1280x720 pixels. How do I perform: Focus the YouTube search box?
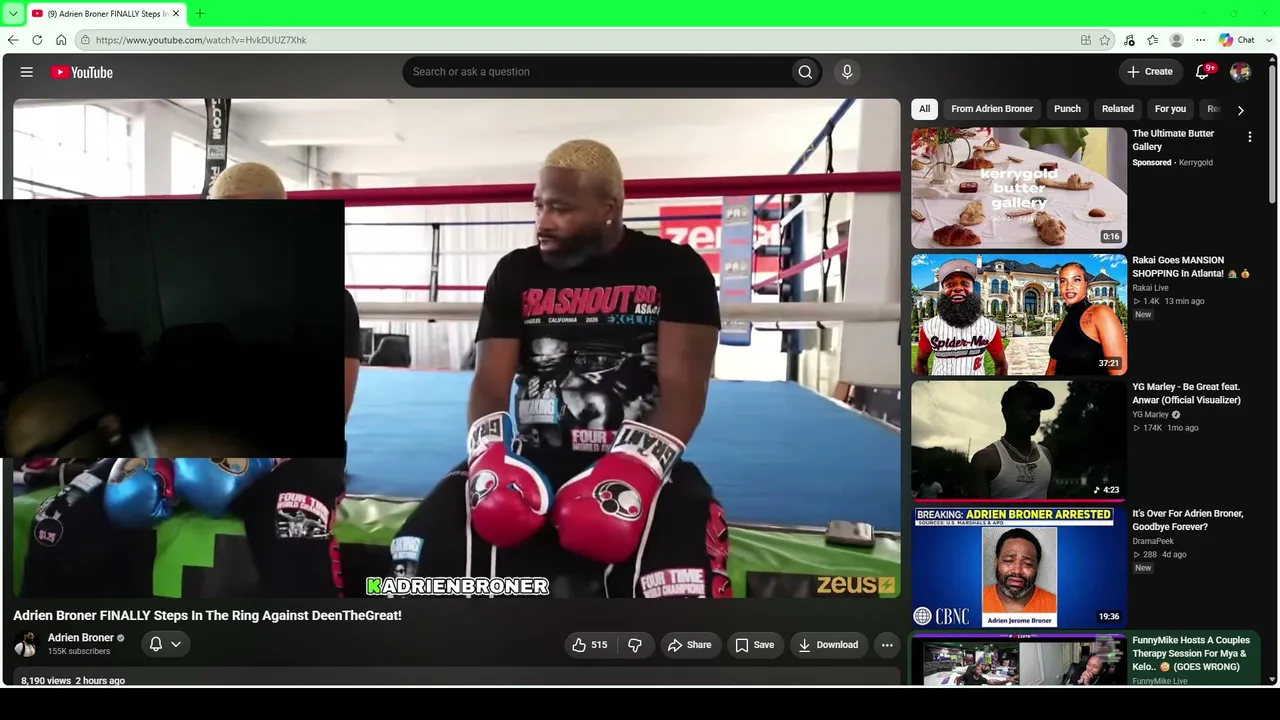coord(595,72)
